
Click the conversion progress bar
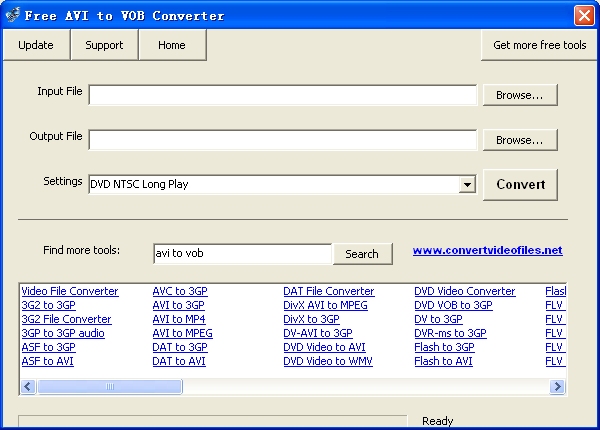[x=213, y=421]
